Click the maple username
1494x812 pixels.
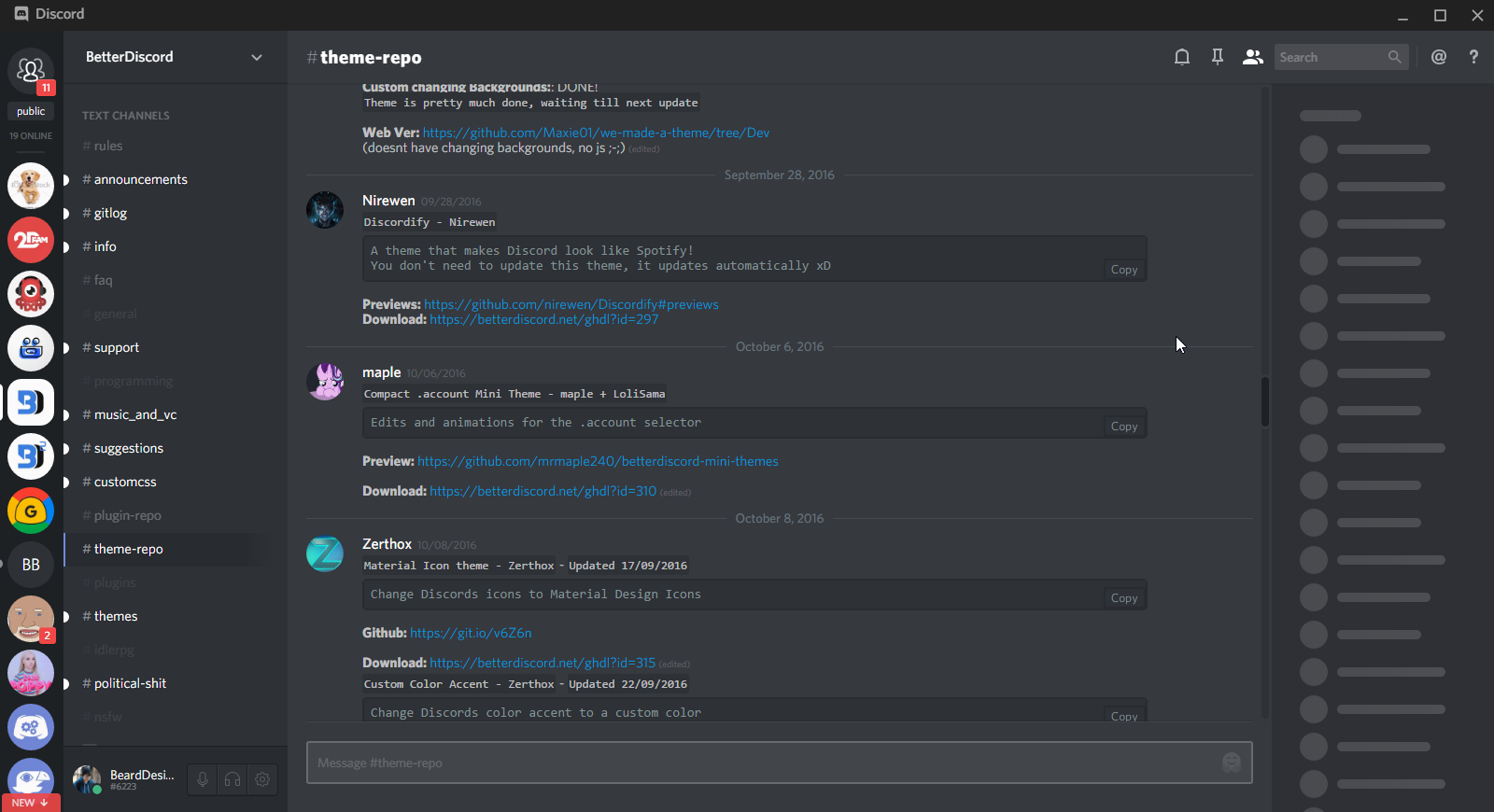[x=382, y=372]
